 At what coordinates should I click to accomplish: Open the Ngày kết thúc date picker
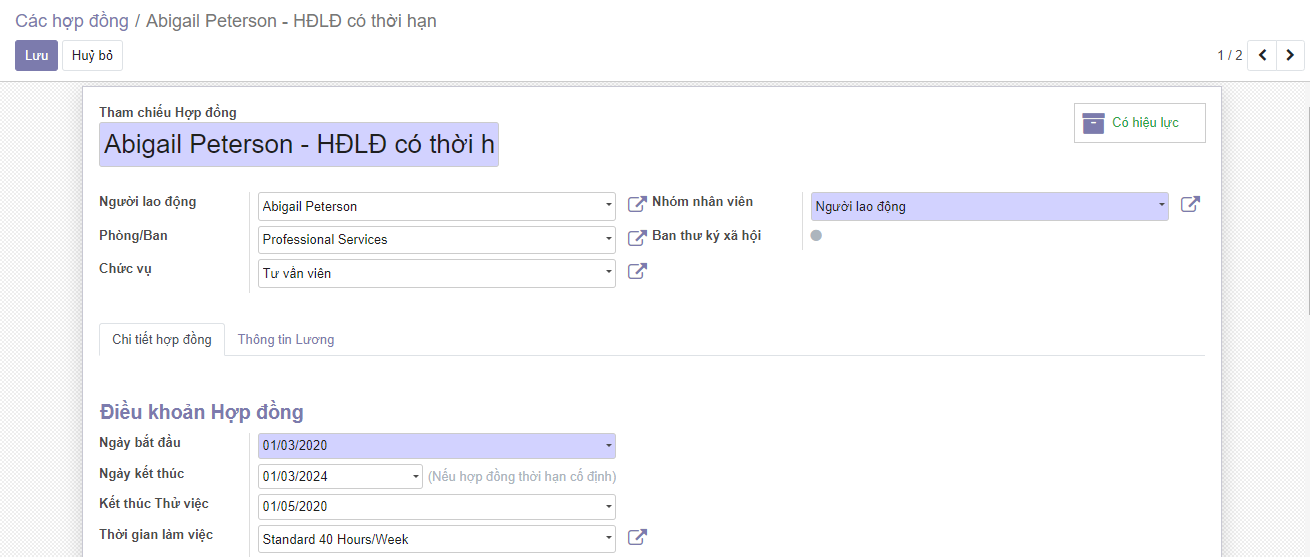(x=340, y=476)
